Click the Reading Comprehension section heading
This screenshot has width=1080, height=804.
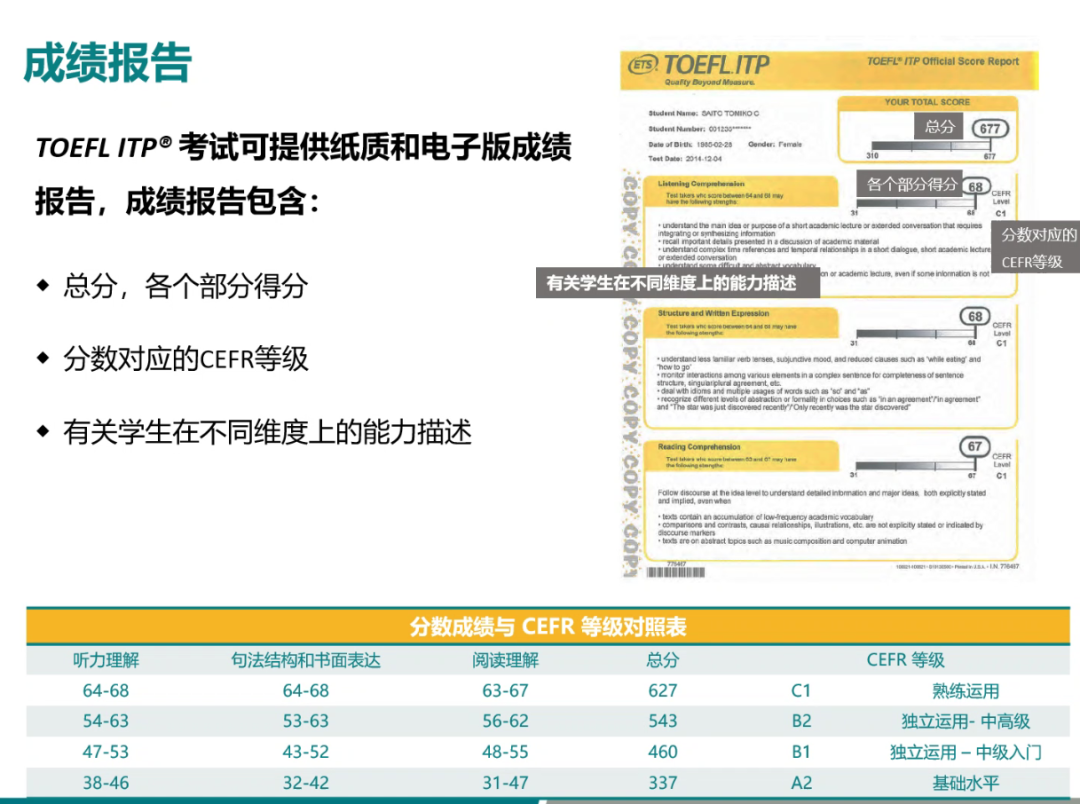pyautogui.click(x=698, y=447)
